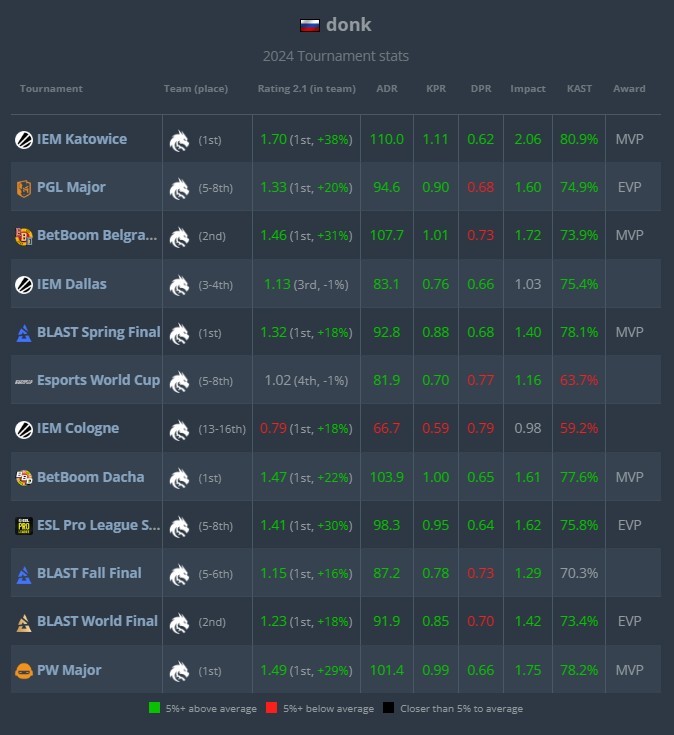Click Team Spirit logo in BLAST Spring Final row
Image resolution: width=674 pixels, height=735 pixels.
pos(179,334)
